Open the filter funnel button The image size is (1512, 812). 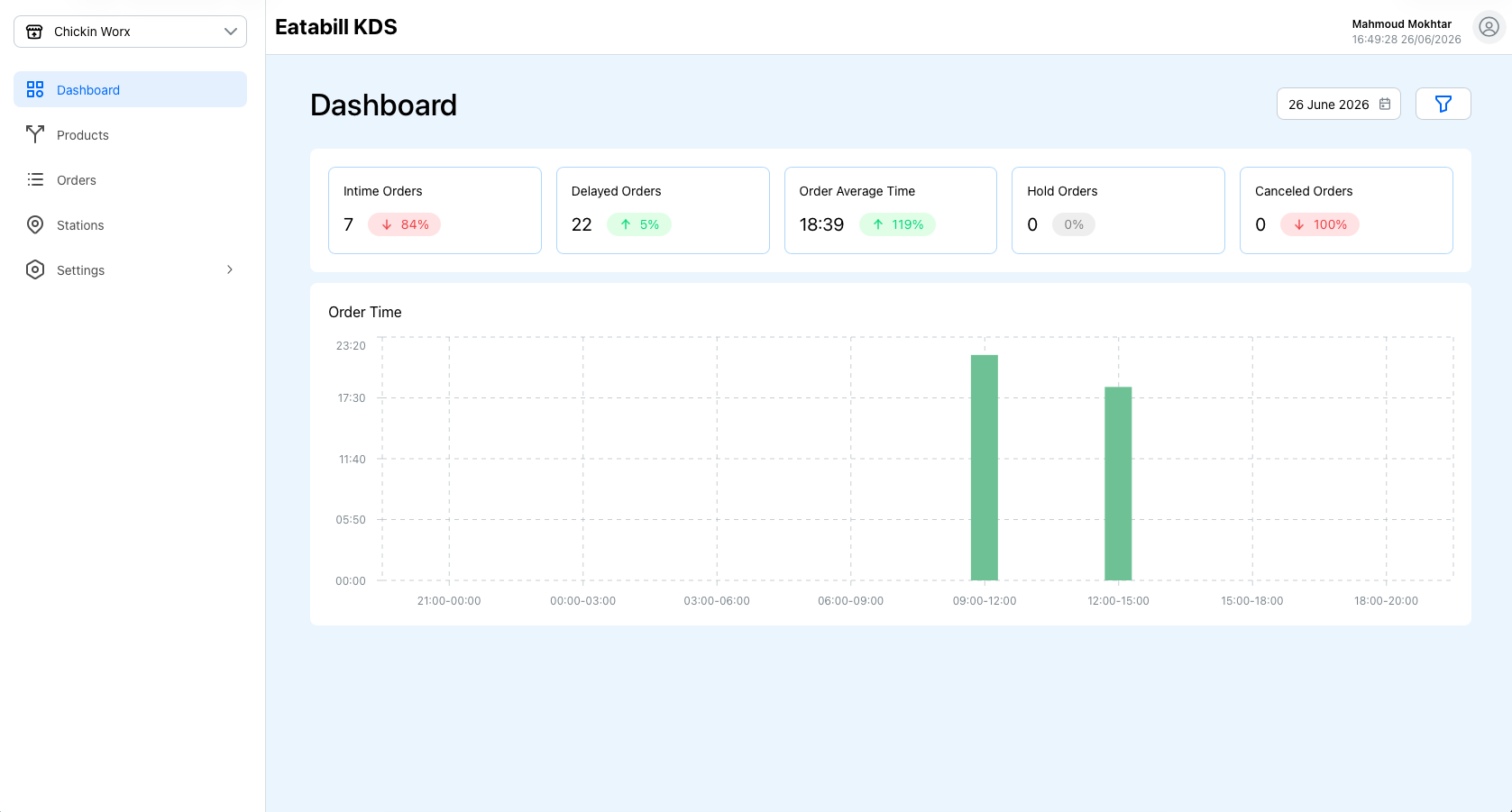tap(1443, 104)
